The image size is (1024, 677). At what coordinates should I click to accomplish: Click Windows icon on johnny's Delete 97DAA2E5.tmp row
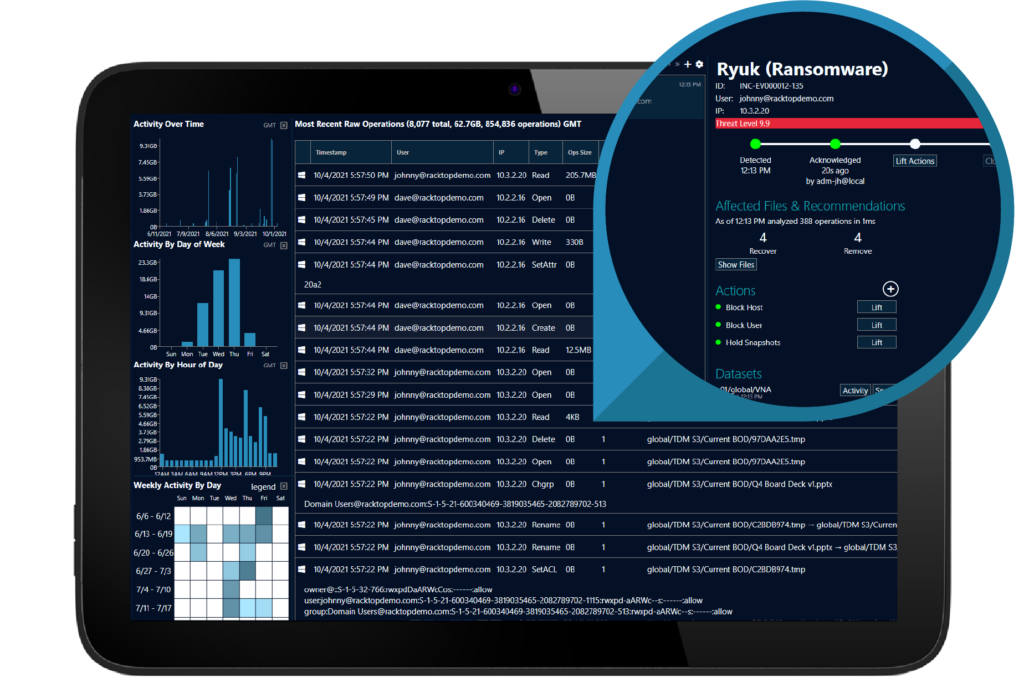(302, 439)
